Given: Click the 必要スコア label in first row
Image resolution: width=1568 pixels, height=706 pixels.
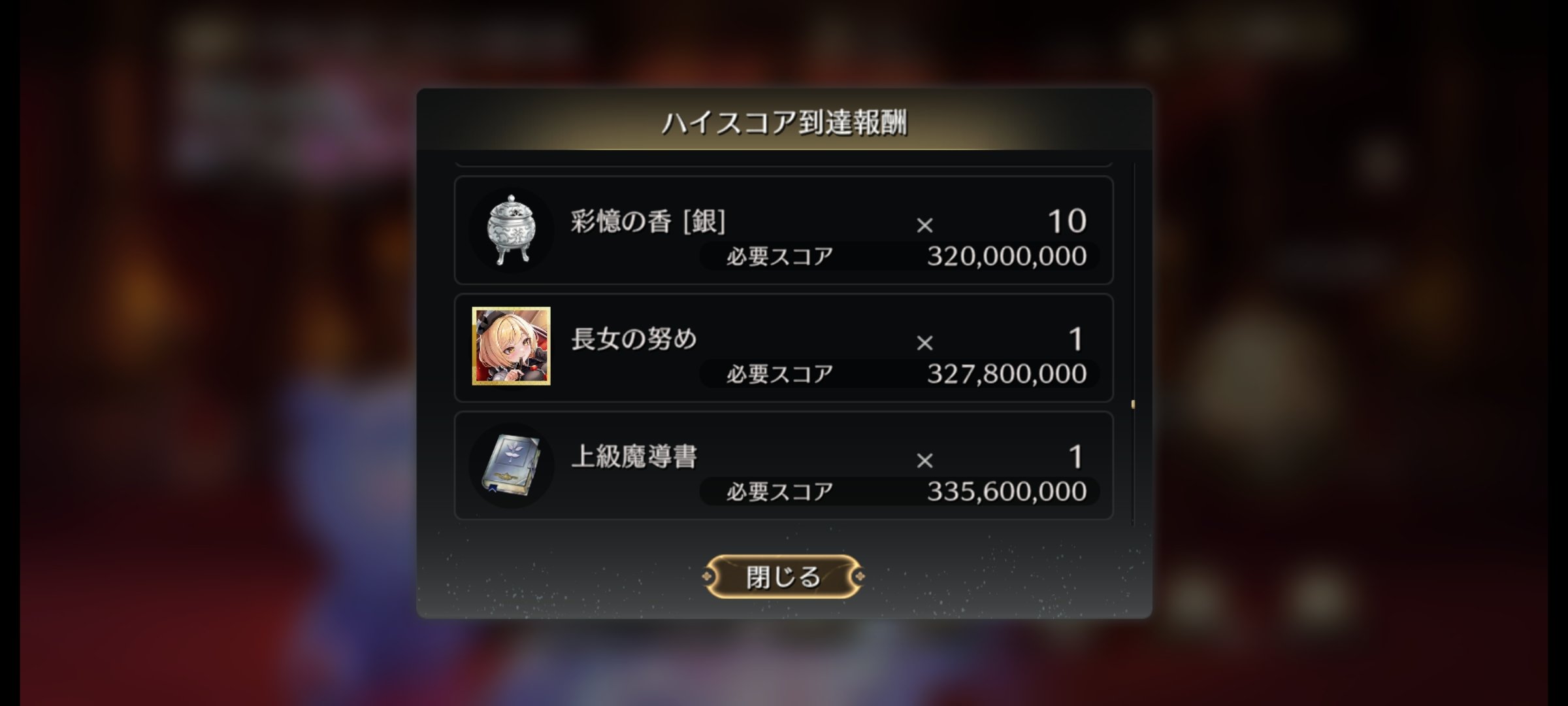Looking at the screenshot, I should (780, 256).
